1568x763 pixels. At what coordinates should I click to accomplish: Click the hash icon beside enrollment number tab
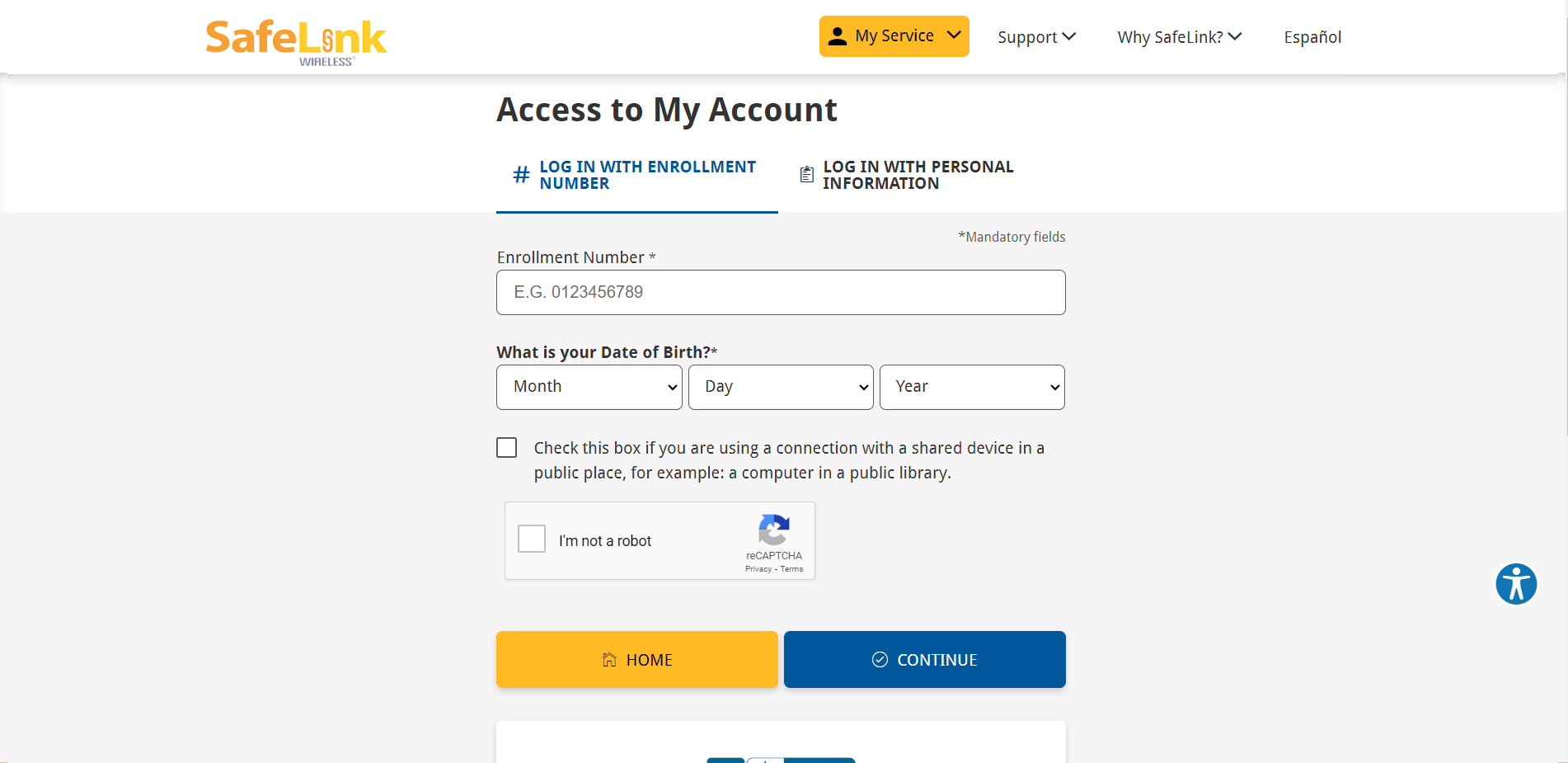click(521, 175)
